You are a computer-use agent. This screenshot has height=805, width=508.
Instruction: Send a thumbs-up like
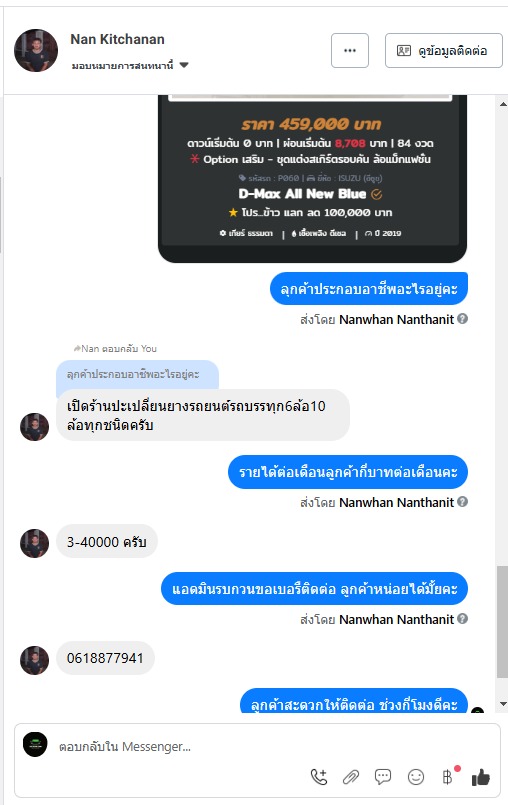tap(481, 777)
